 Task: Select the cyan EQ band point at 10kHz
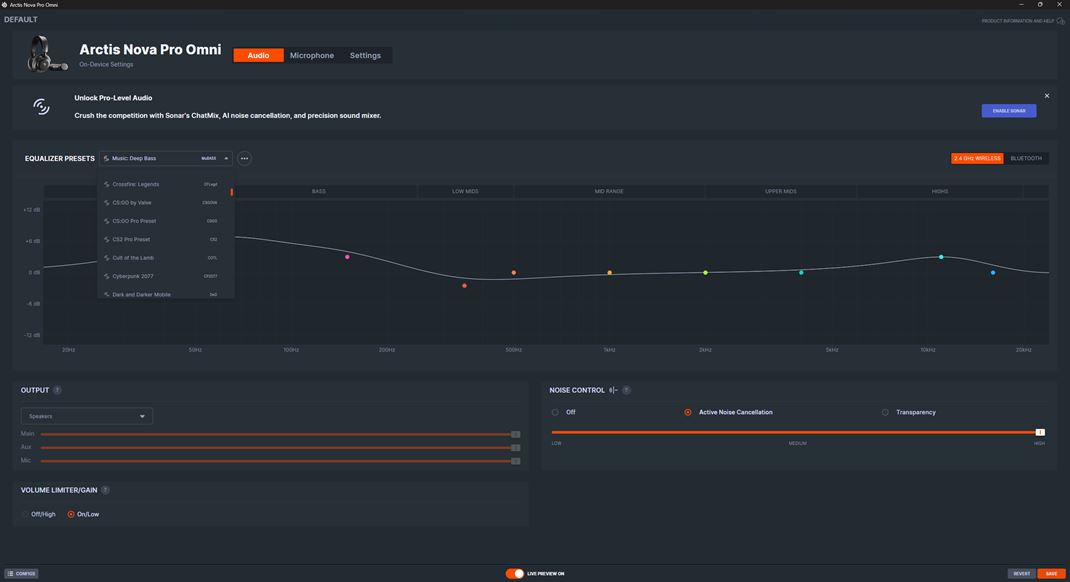[941, 257]
